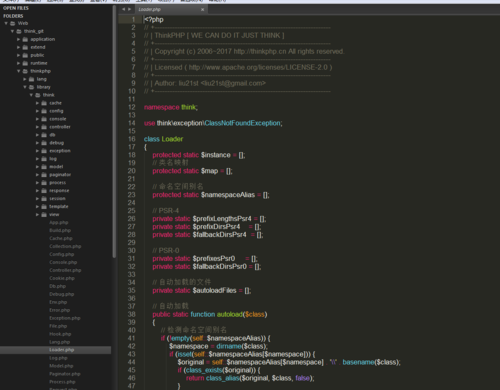500x390 pixels.
Task: Expand the paginator folder
Action: point(38,175)
